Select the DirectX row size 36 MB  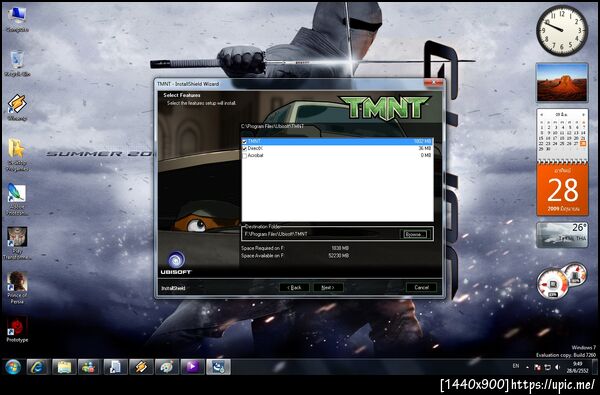point(424,149)
